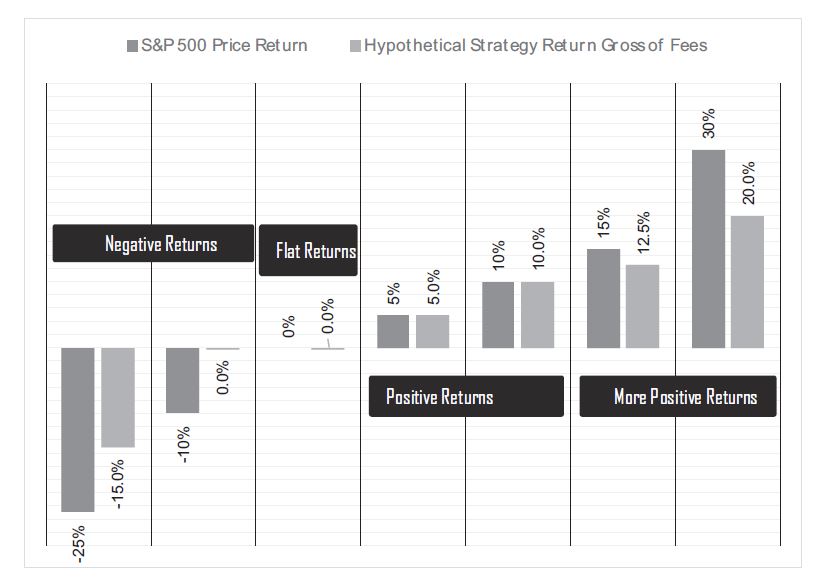
Task: Select the Hypothetical Strategy Return Gross of Fees text
Action: click(x=535, y=46)
